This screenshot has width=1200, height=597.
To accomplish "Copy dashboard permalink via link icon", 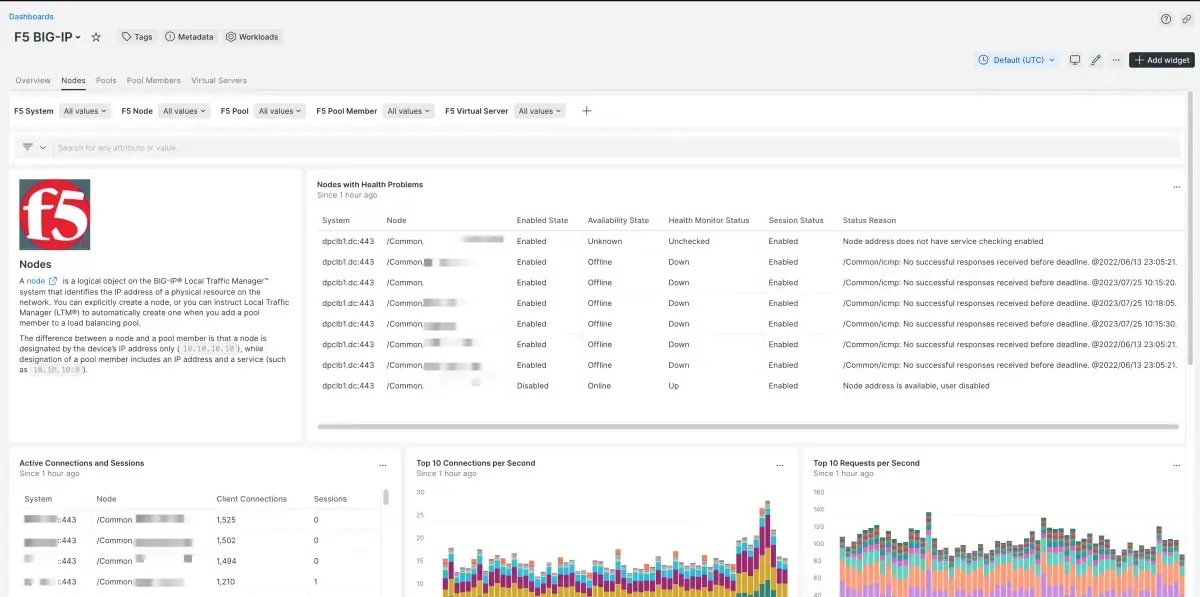I will tap(1186, 19).
